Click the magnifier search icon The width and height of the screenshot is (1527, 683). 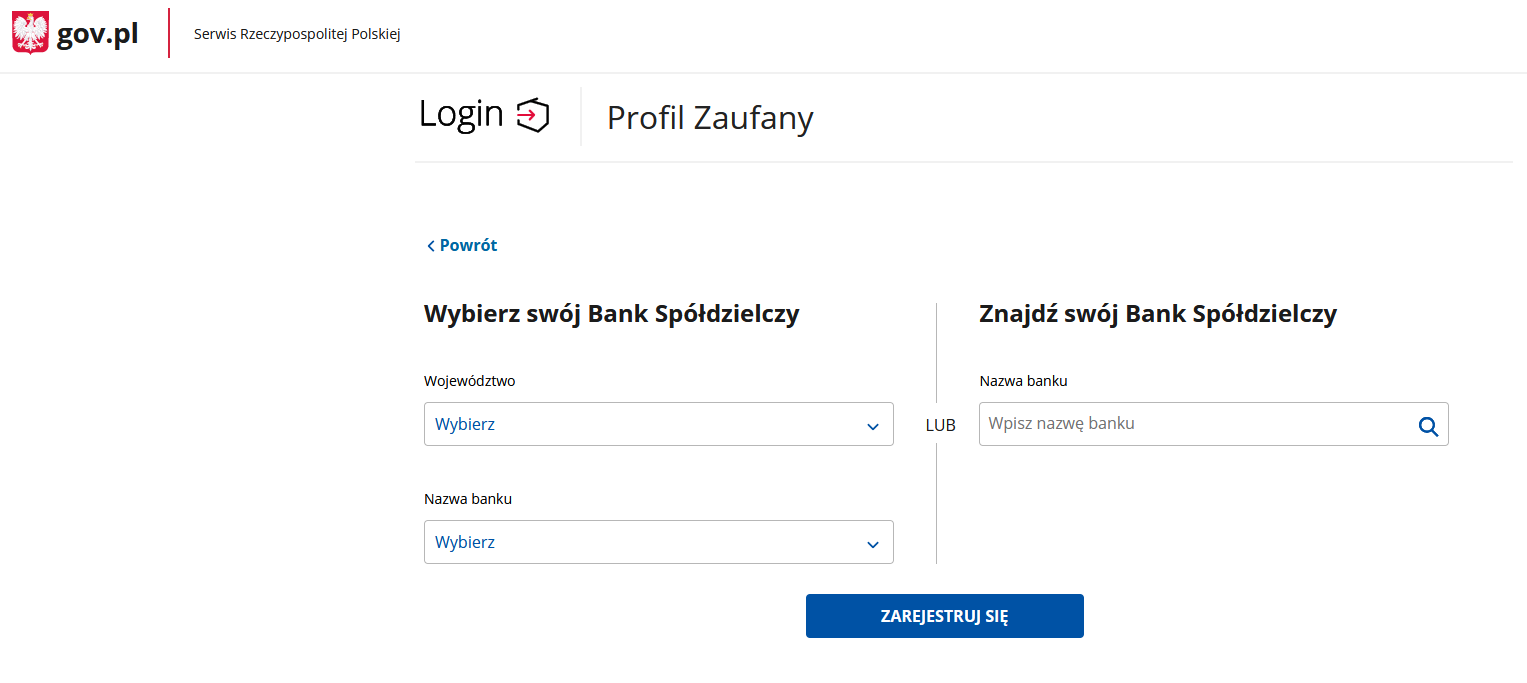coord(1428,427)
